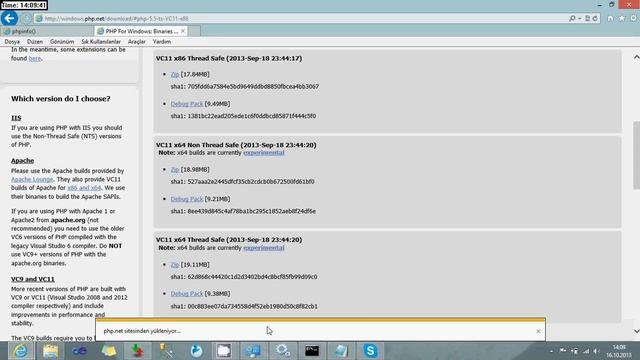640x360 pixels.
Task: Open the Yardım menu
Action: click(162, 42)
